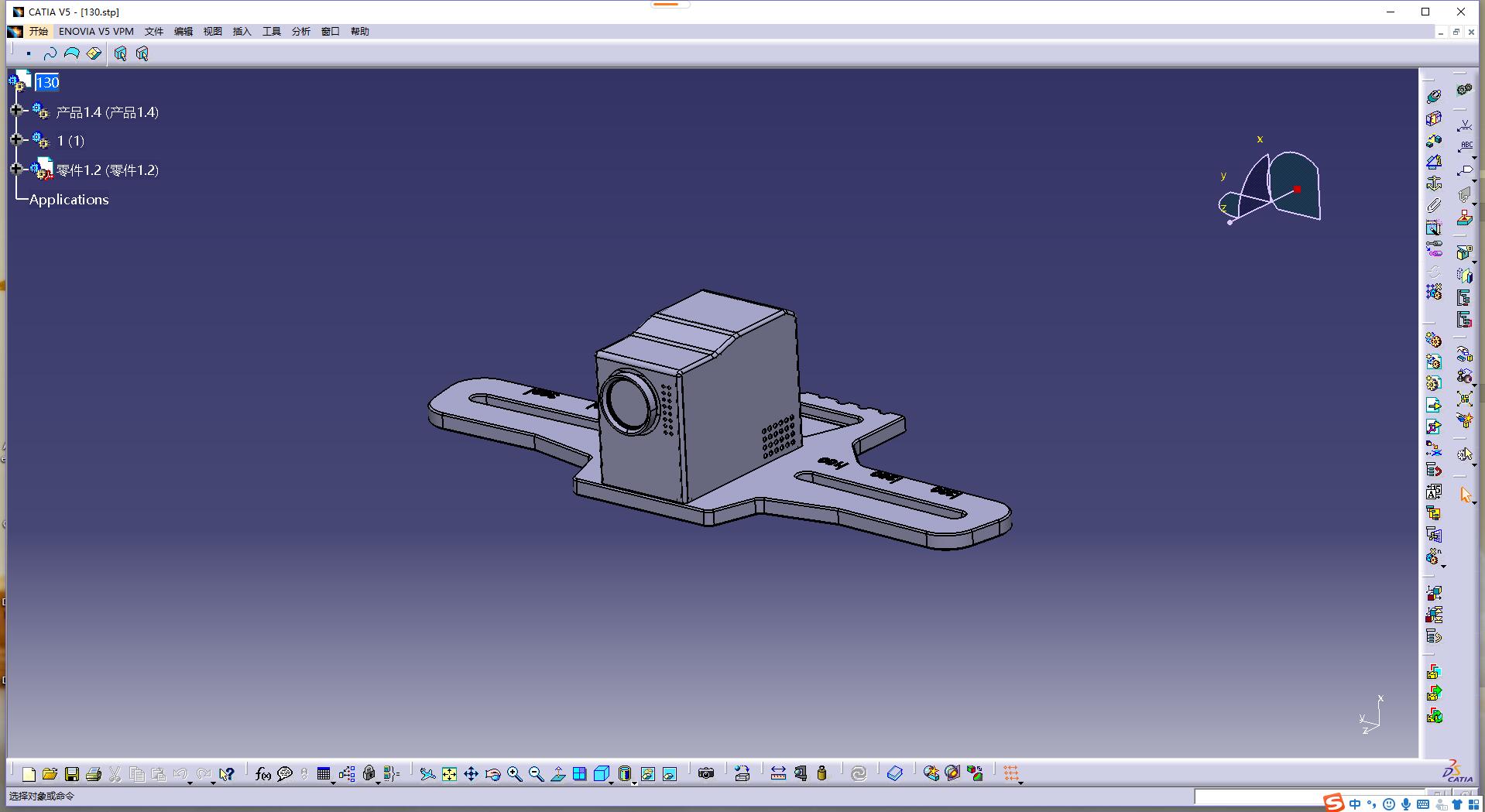Select the Pan view tool
This screenshot has height=812, width=1485.
[x=471, y=774]
